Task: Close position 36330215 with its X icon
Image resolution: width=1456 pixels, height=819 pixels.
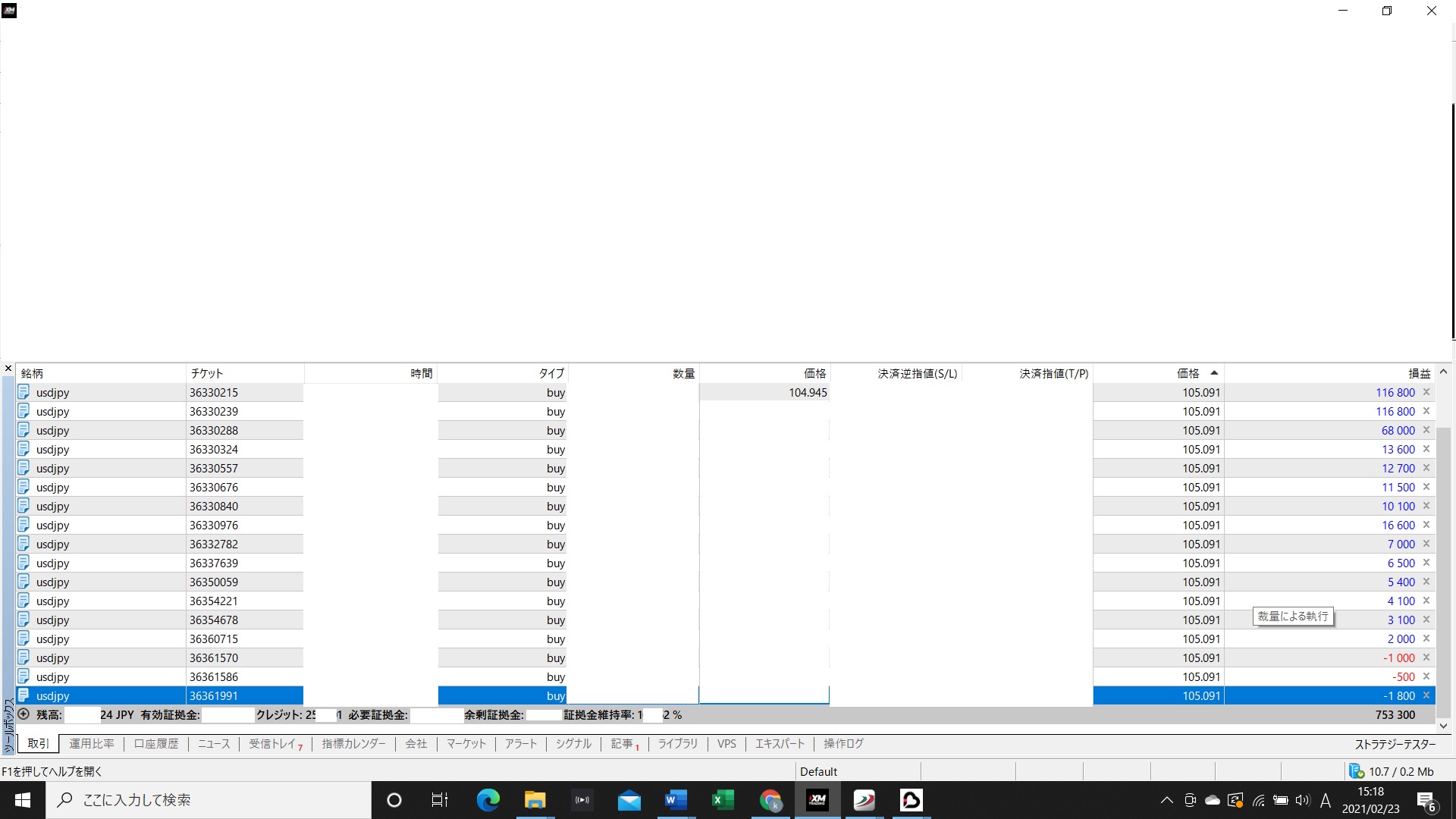Action: (1426, 392)
